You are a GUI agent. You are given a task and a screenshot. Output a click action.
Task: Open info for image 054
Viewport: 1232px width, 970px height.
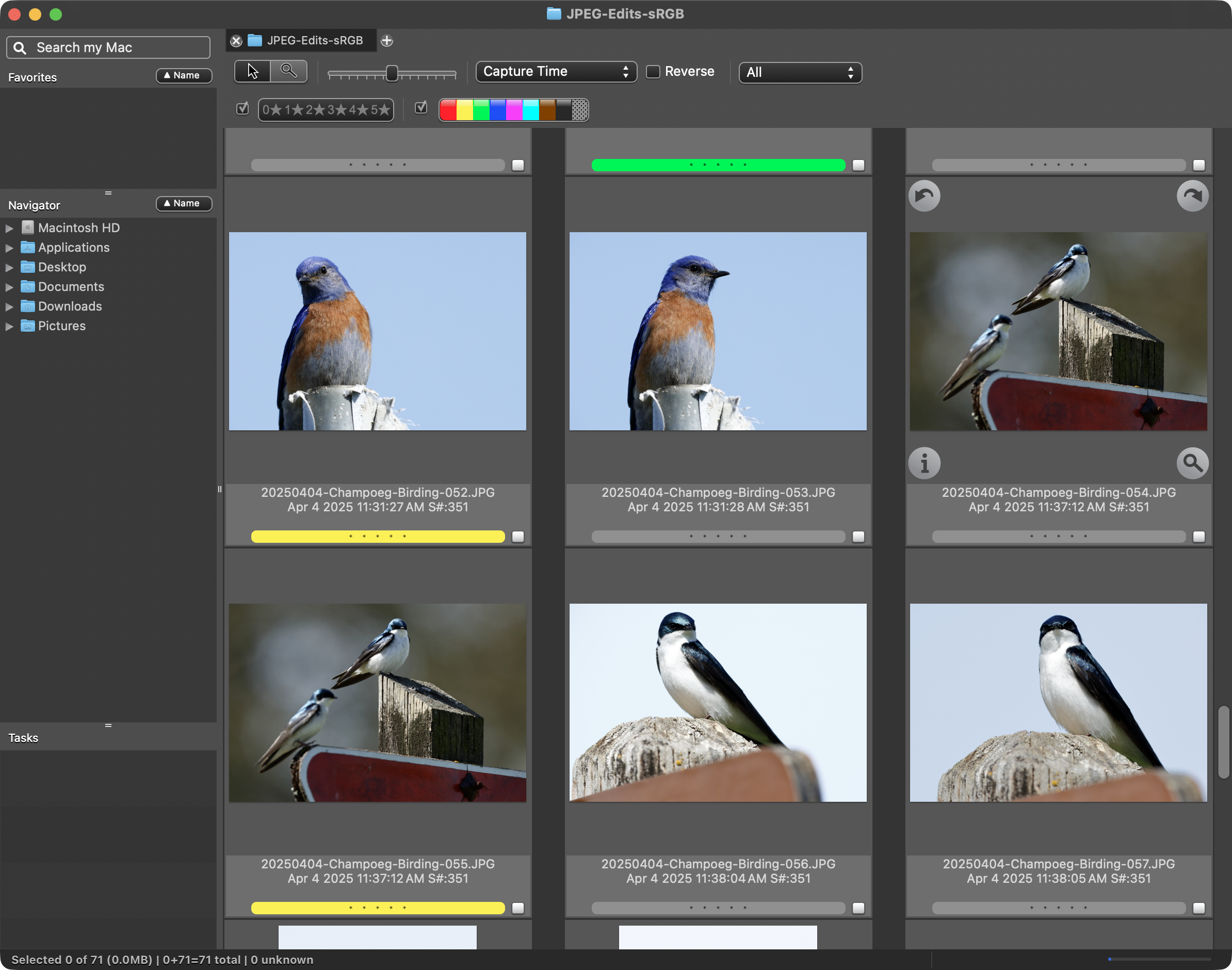point(925,463)
